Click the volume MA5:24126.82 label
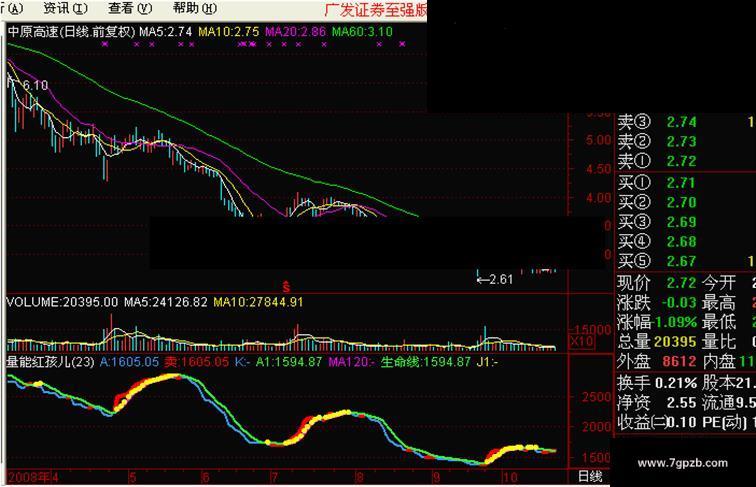 click(165, 302)
